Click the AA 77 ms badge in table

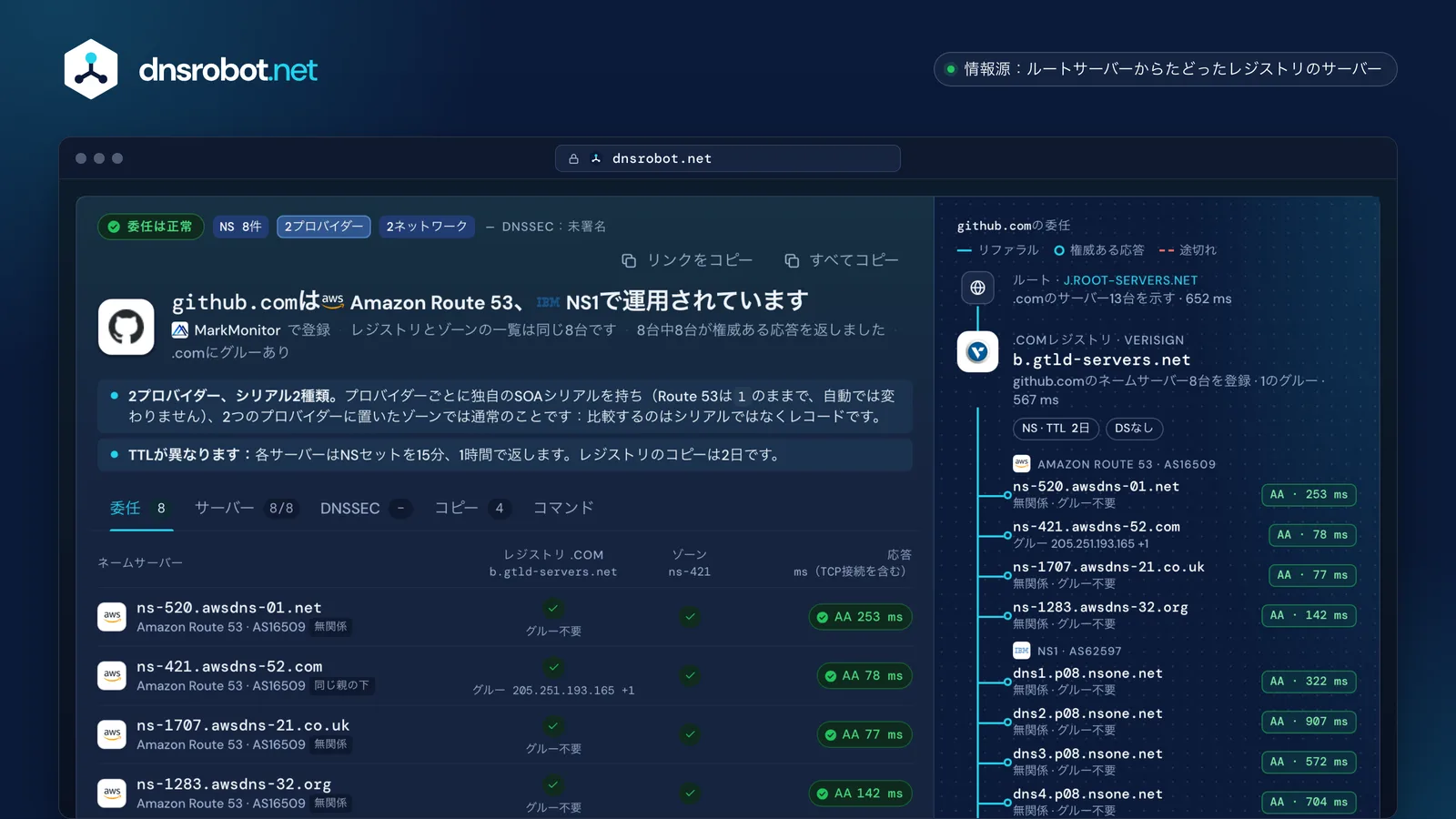coord(864,734)
